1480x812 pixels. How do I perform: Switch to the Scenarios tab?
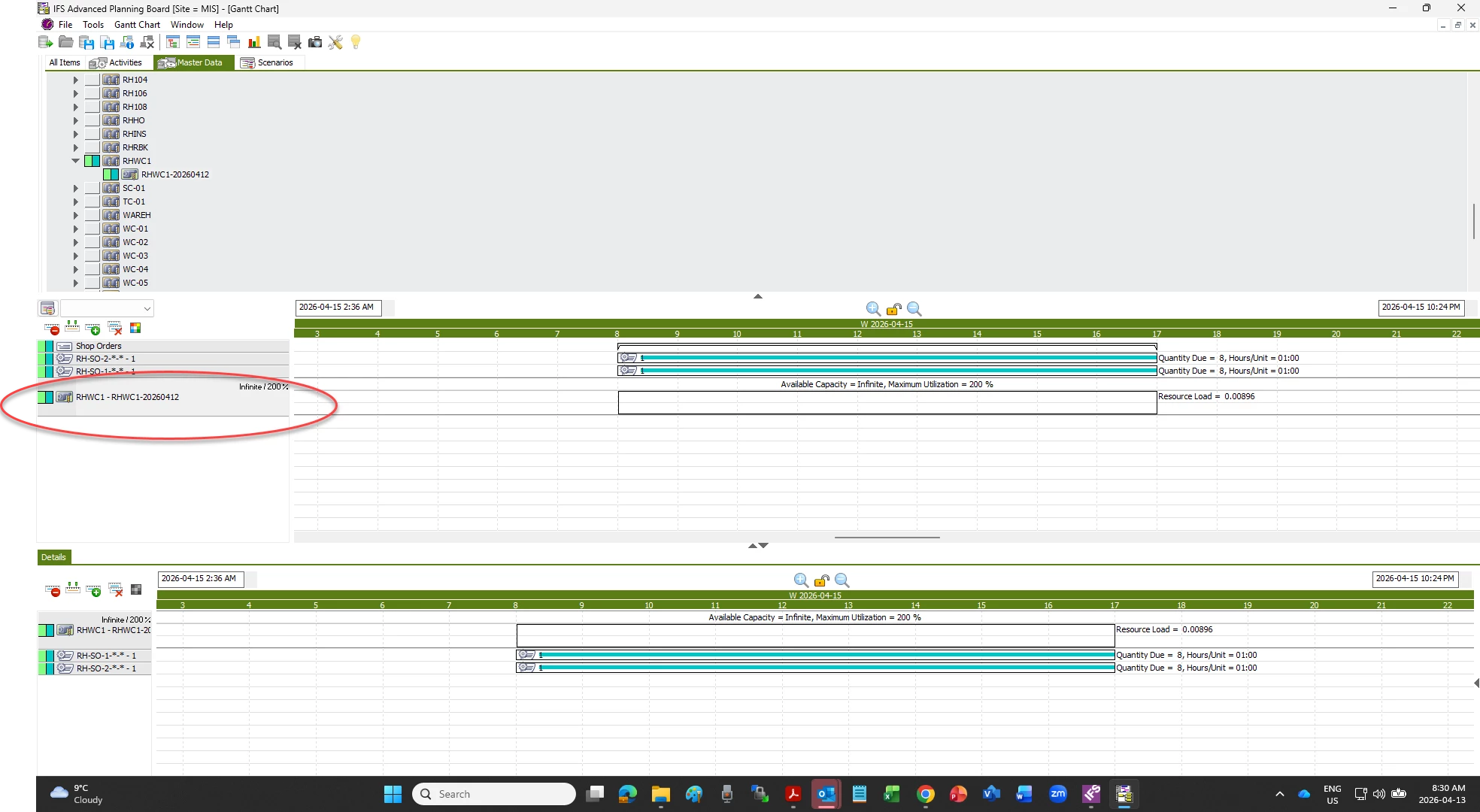pyautogui.click(x=268, y=62)
